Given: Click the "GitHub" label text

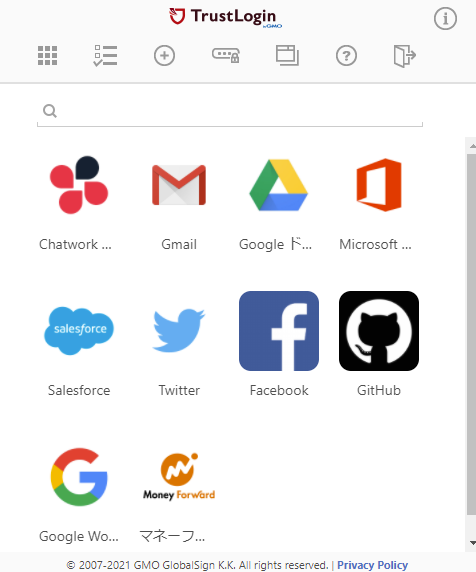Looking at the screenshot, I should [x=379, y=390].
